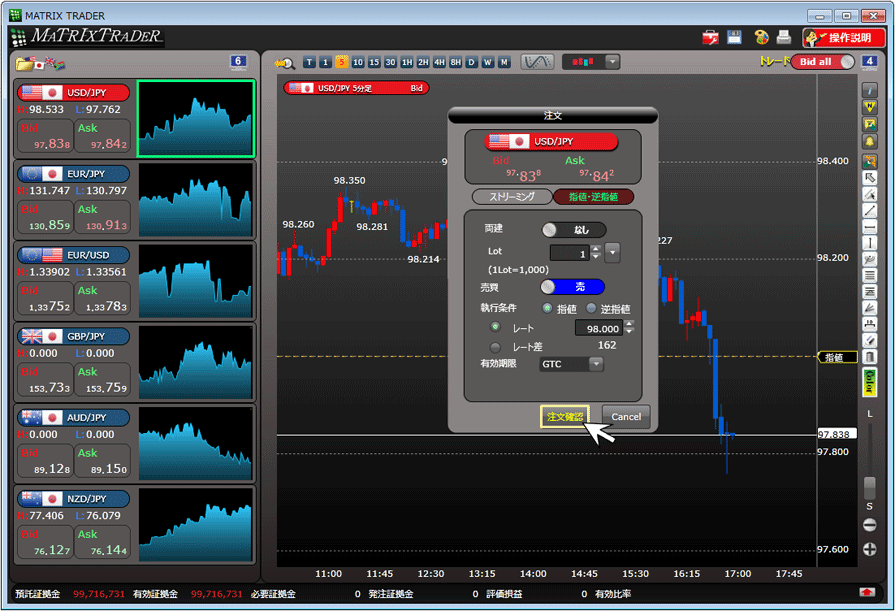This screenshot has height=611, width=895.
Task: Switch to the 指値・逆指値 tab
Action: click(x=594, y=197)
